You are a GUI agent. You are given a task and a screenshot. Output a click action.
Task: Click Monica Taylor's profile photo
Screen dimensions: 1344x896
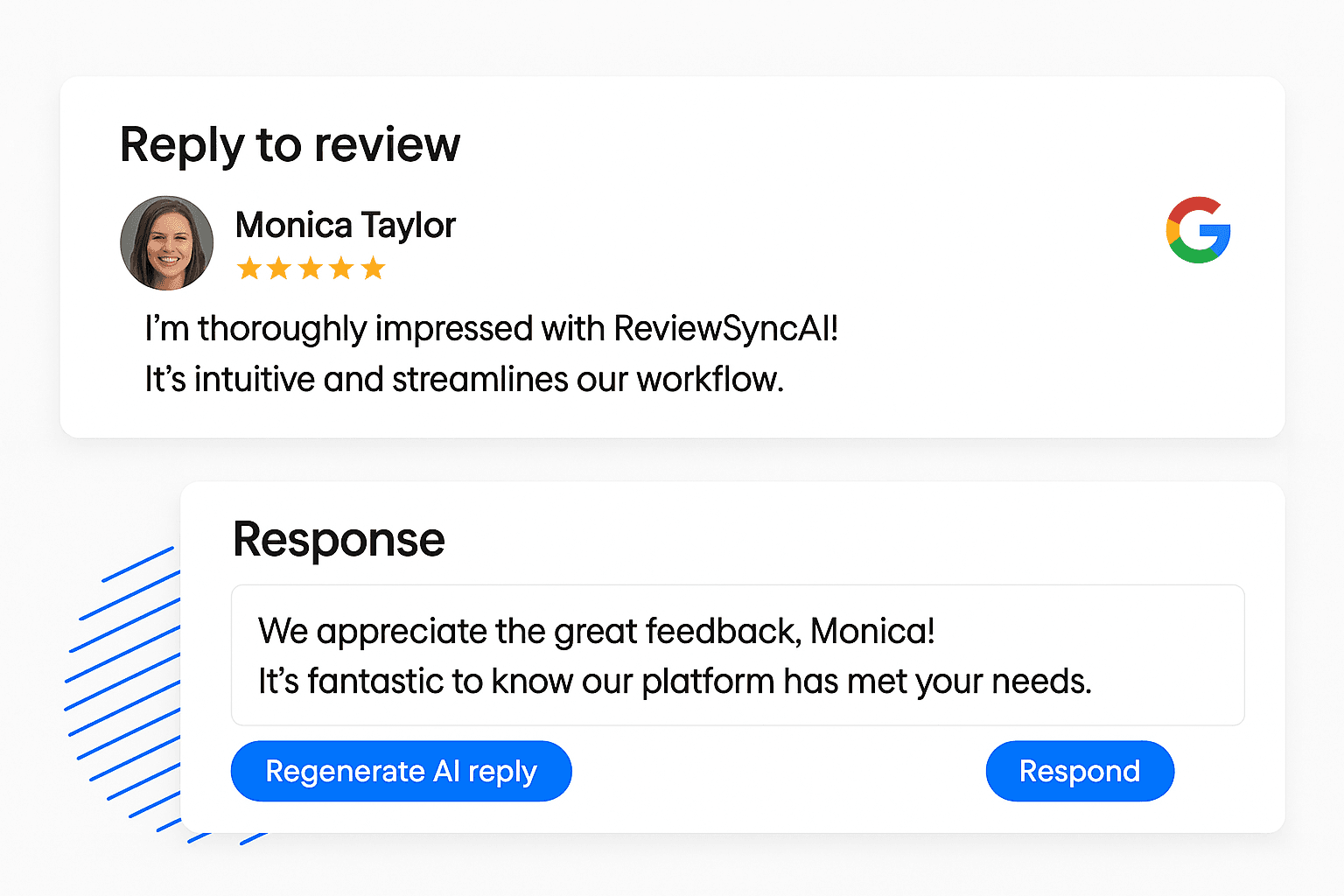coord(166,243)
